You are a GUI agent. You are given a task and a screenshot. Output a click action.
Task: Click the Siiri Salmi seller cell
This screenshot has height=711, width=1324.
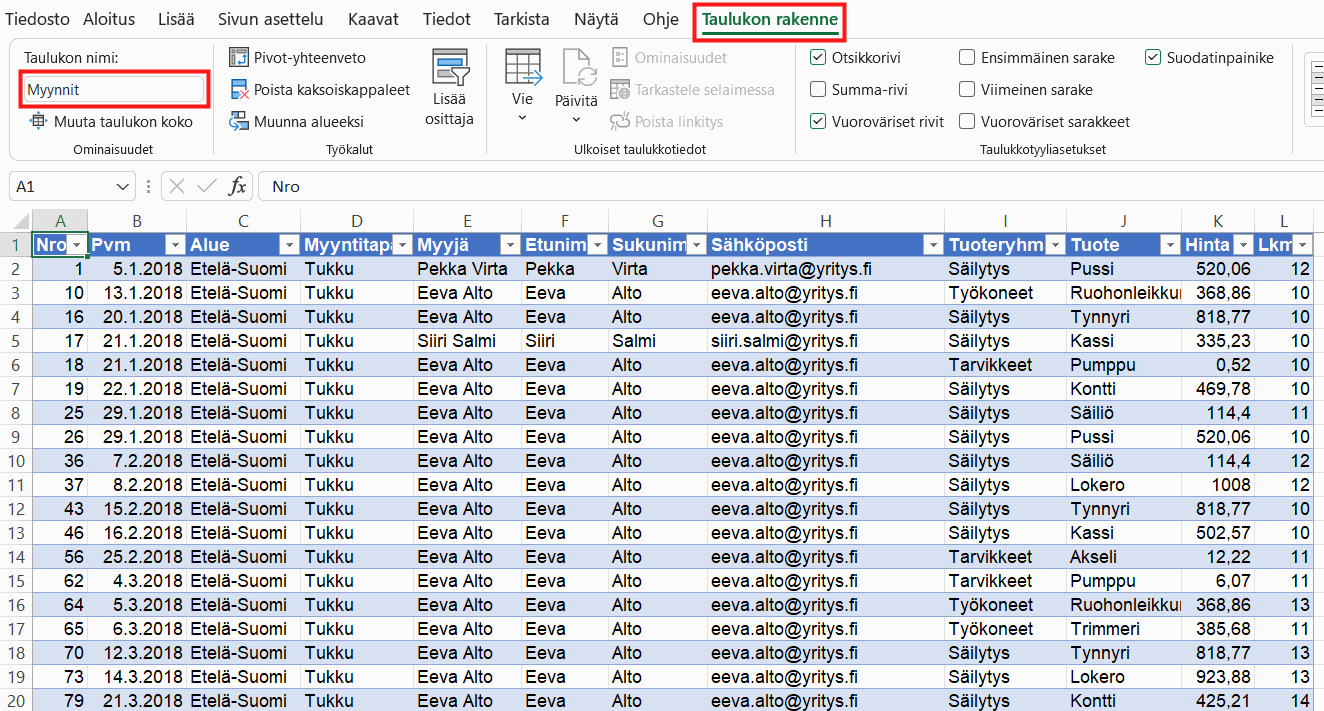pyautogui.click(x=467, y=341)
